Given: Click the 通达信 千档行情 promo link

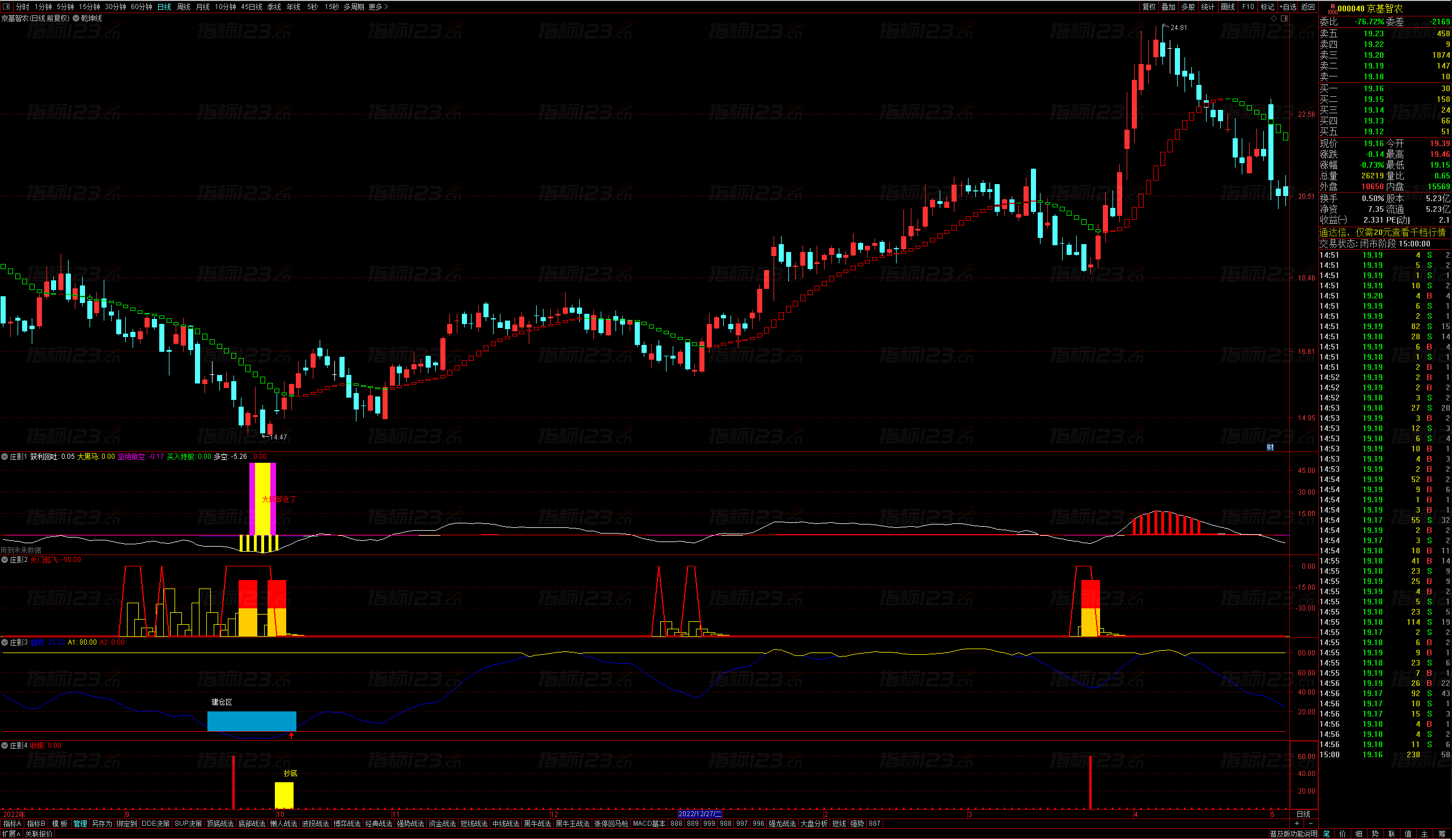Looking at the screenshot, I should click(x=1382, y=233).
